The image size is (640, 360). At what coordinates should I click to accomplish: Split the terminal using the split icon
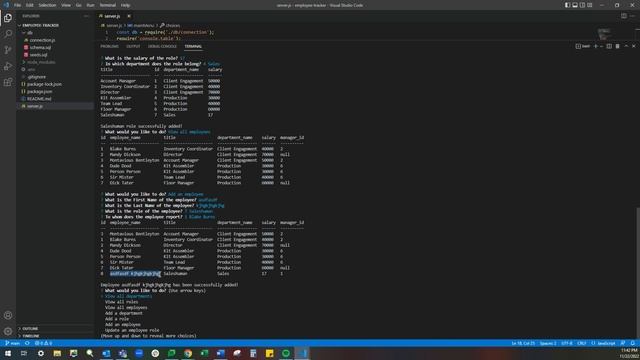(x=609, y=47)
